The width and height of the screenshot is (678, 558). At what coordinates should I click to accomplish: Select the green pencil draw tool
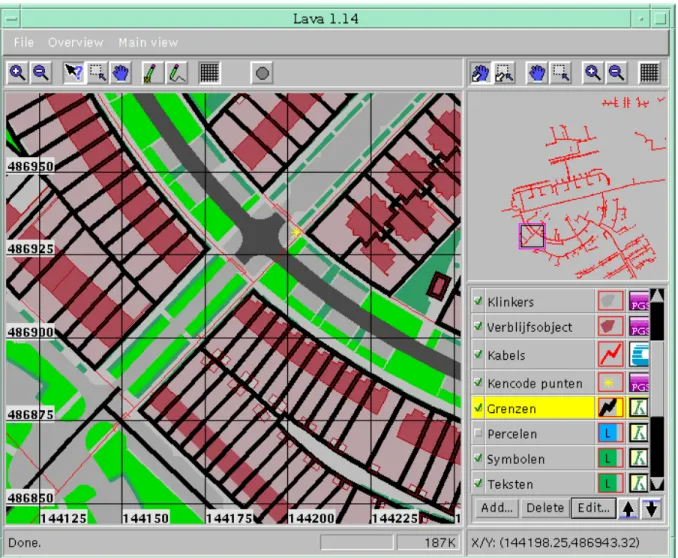point(151,73)
